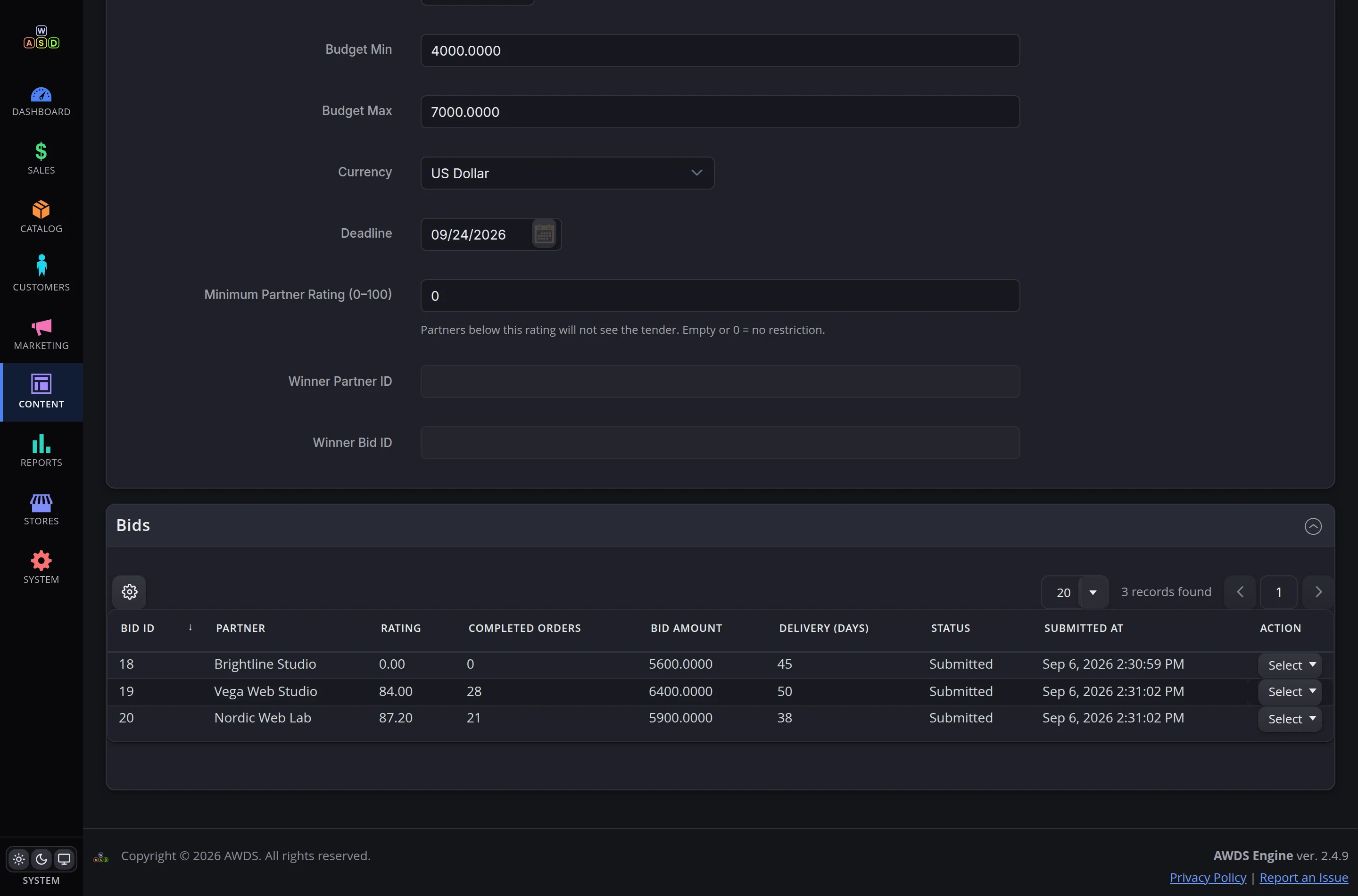Open the Catalog section

41,216
